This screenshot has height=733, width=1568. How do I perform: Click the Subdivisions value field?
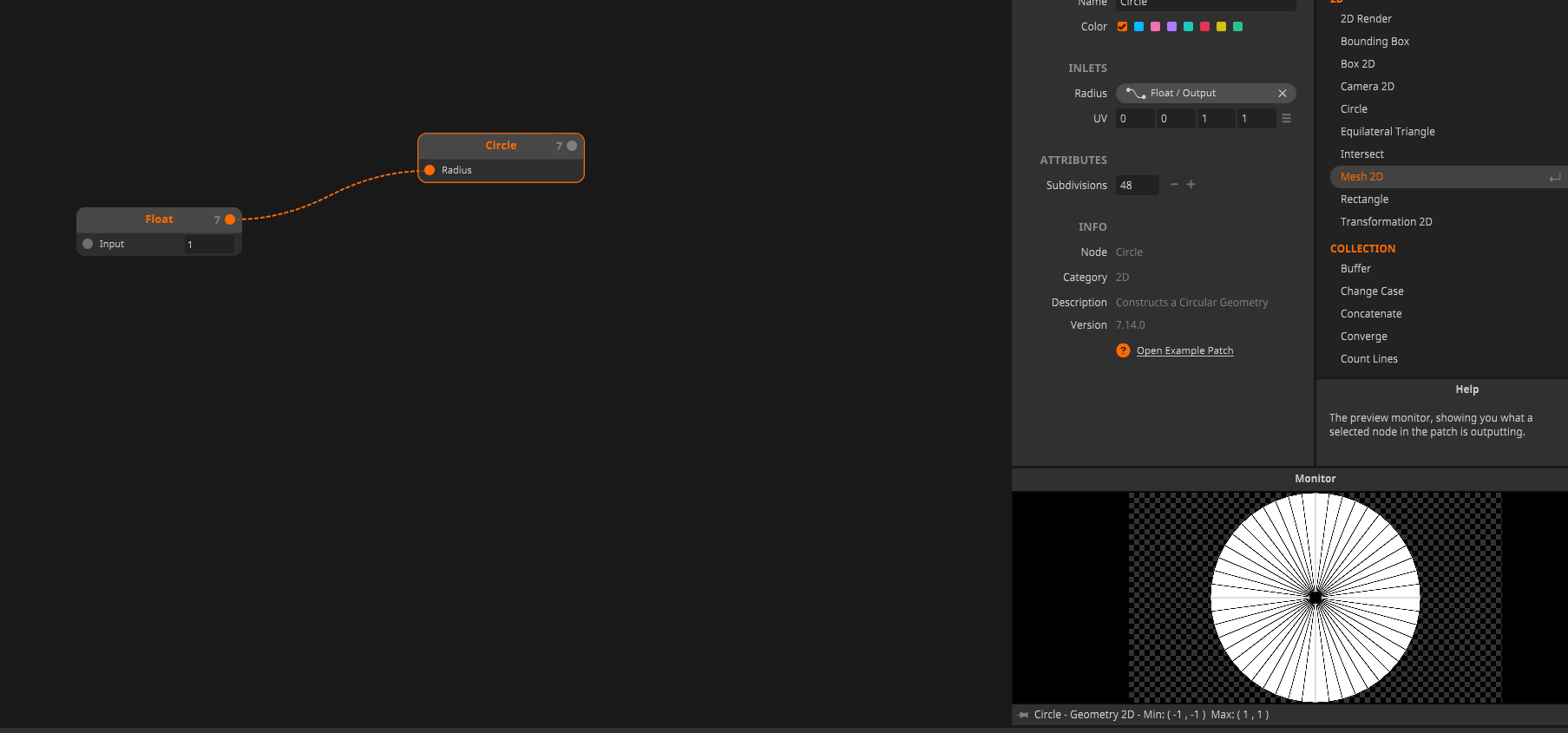[1137, 186]
